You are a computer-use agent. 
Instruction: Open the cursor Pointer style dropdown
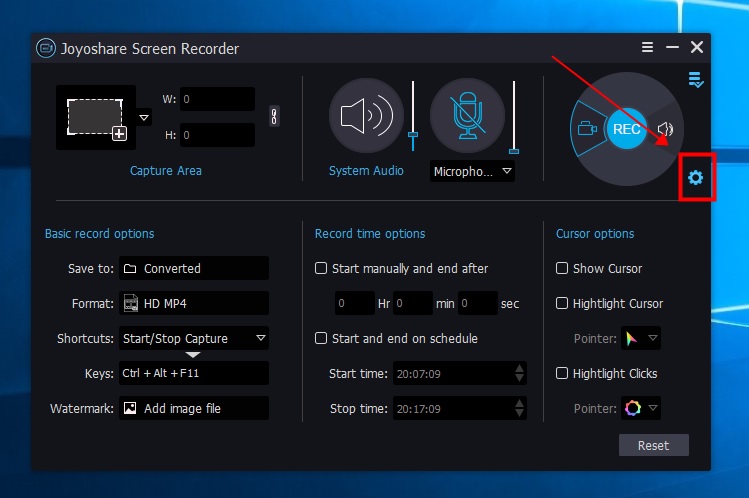[x=653, y=338]
